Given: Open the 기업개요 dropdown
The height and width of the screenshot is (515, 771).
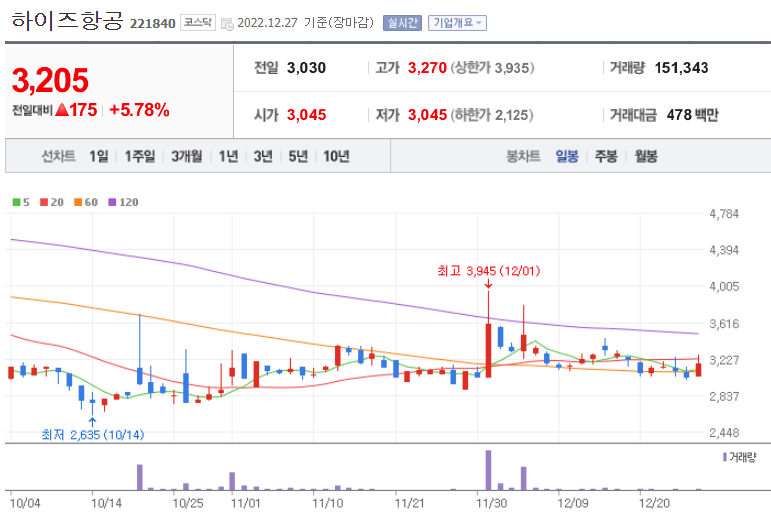Looking at the screenshot, I should pos(457,23).
